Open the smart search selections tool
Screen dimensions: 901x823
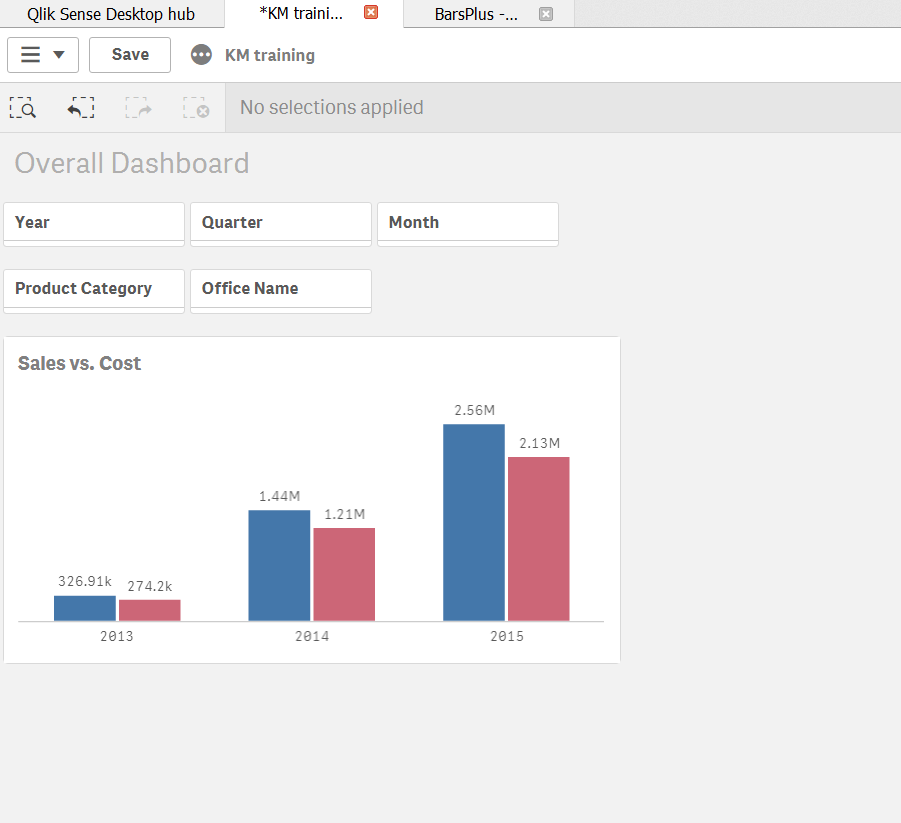pos(23,107)
